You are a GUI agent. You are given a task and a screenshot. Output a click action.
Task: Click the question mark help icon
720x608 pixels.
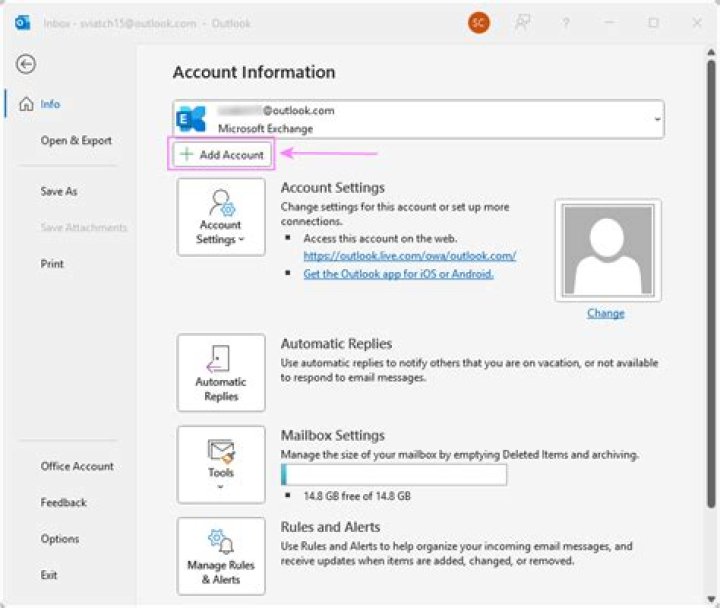coord(565,22)
